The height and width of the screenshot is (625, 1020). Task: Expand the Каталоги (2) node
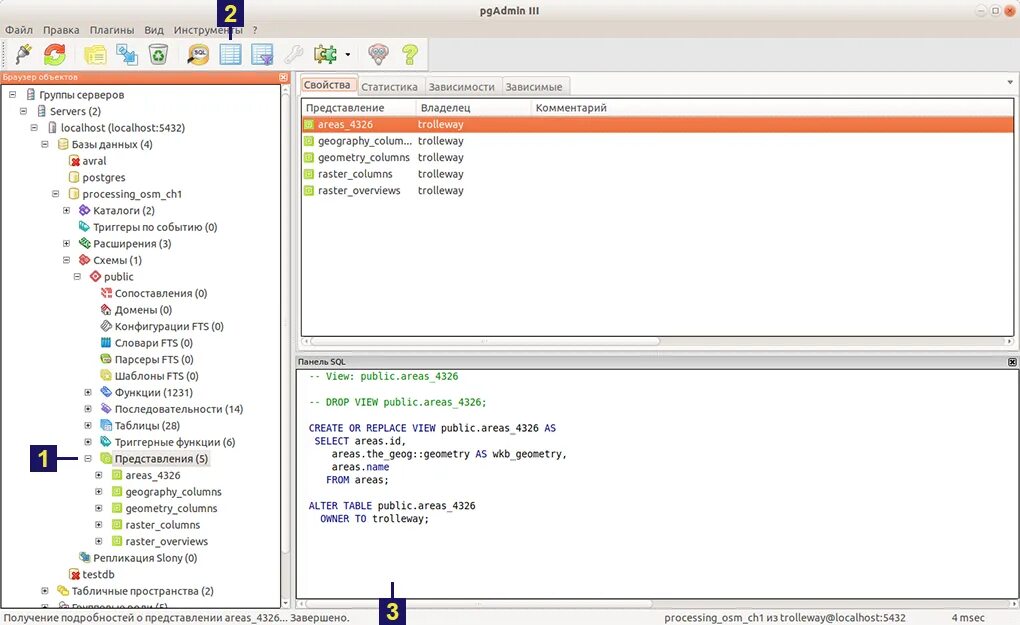[66, 211]
